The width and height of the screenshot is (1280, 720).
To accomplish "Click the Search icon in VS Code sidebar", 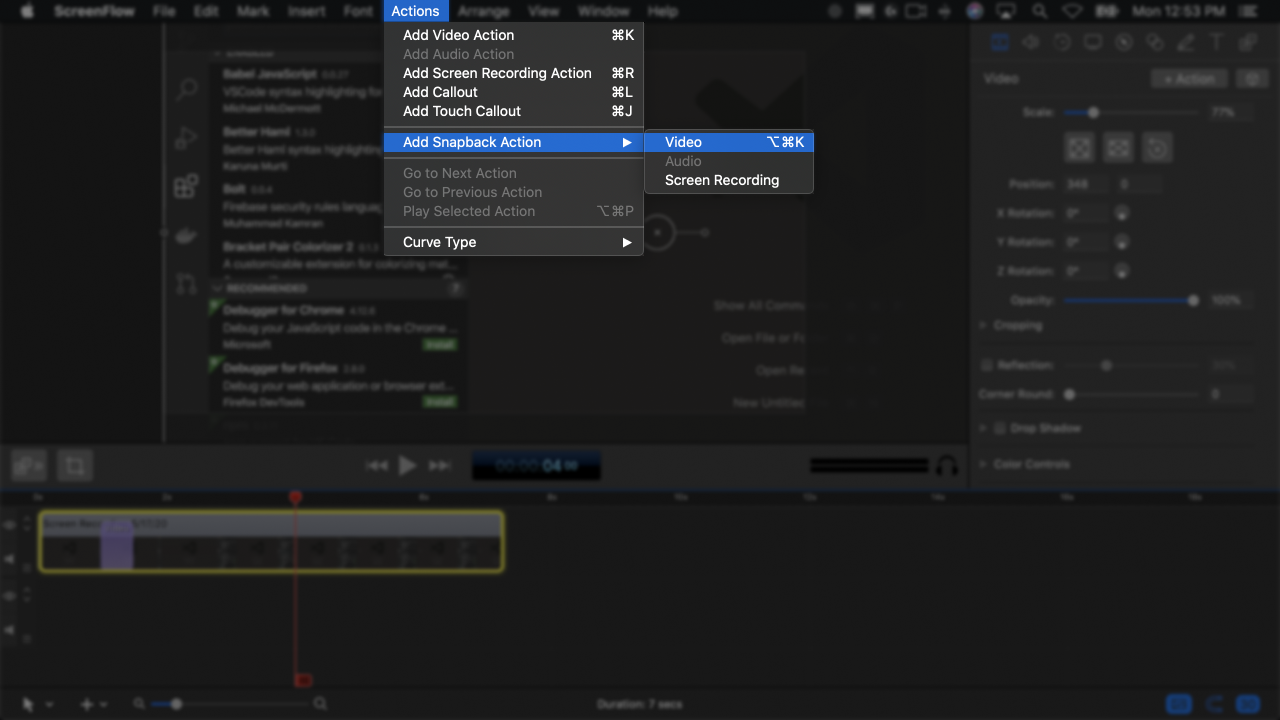I will (x=187, y=90).
